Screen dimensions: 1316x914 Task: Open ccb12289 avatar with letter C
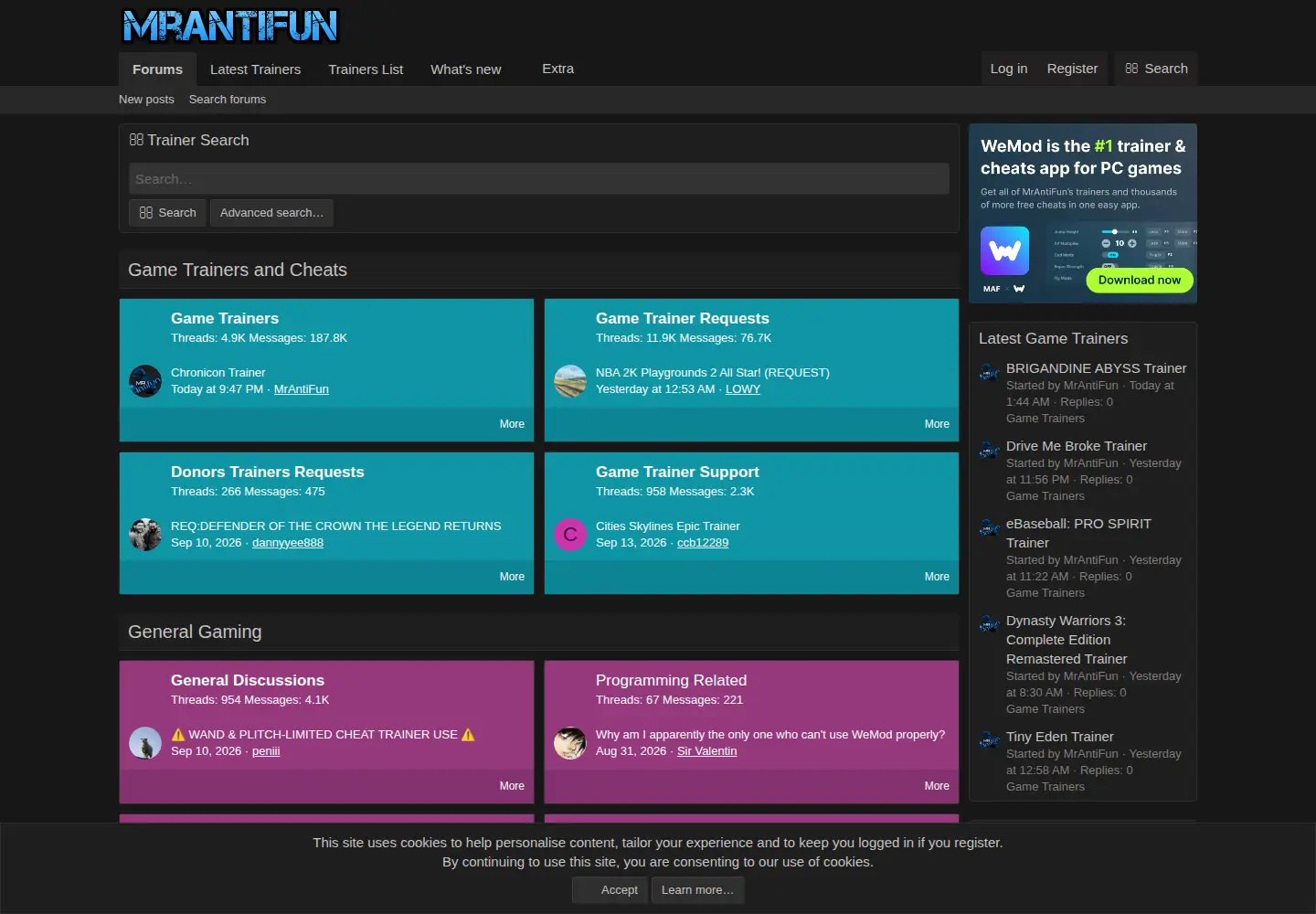click(x=570, y=535)
